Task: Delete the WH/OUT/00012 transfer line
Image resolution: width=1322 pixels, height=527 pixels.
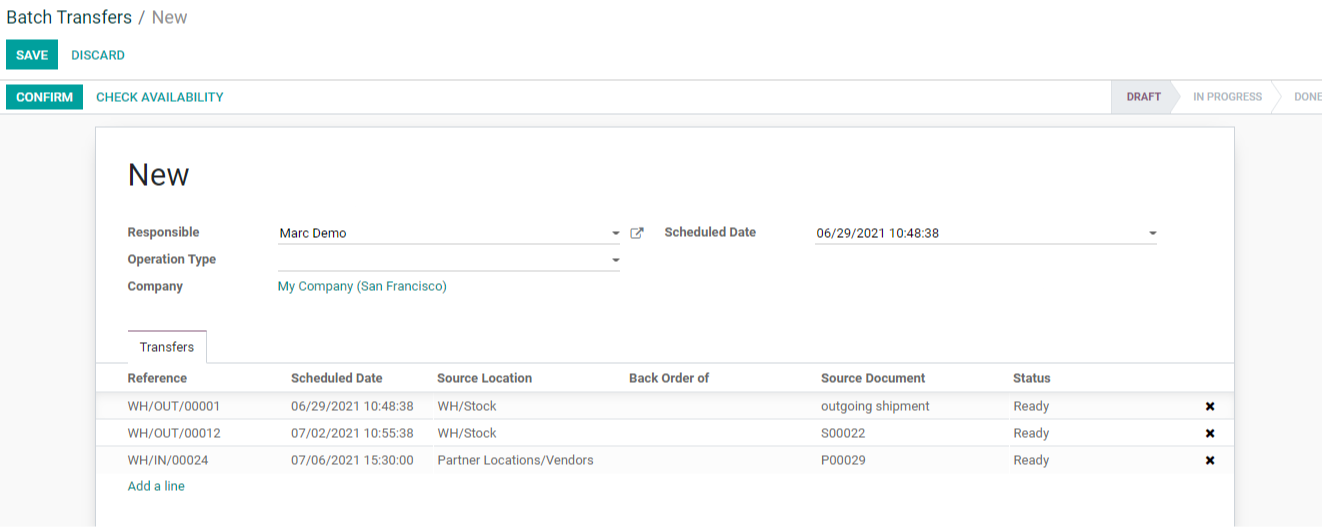Action: tap(1210, 433)
